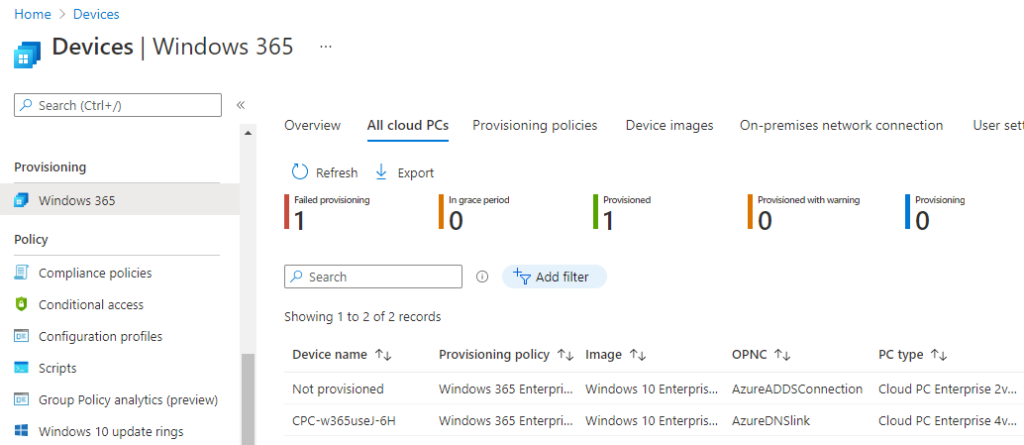Viewport: 1024px width, 445px height.
Task: Open Group Policy analytics (preview)
Action: click(x=128, y=399)
